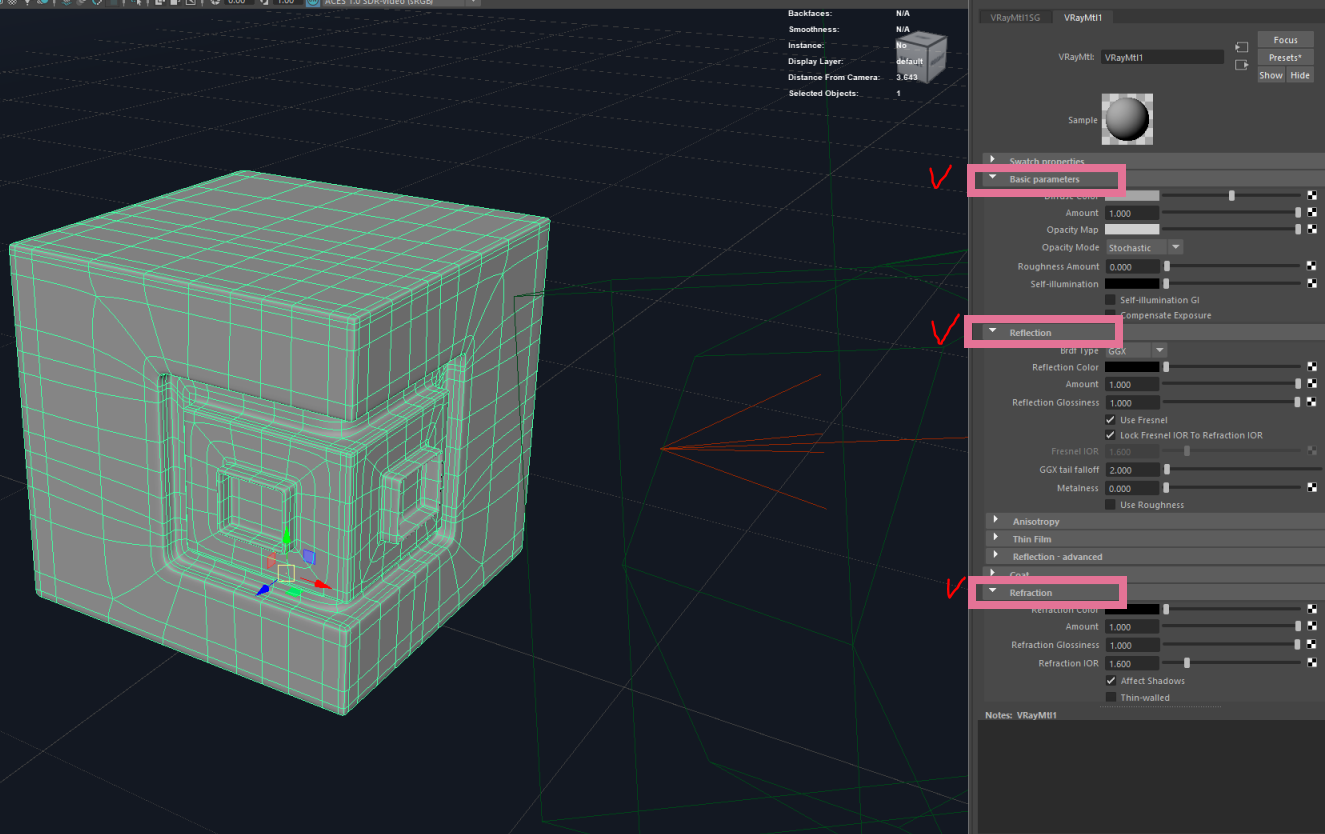Enable the Thin-walled checkbox

[1110, 697]
